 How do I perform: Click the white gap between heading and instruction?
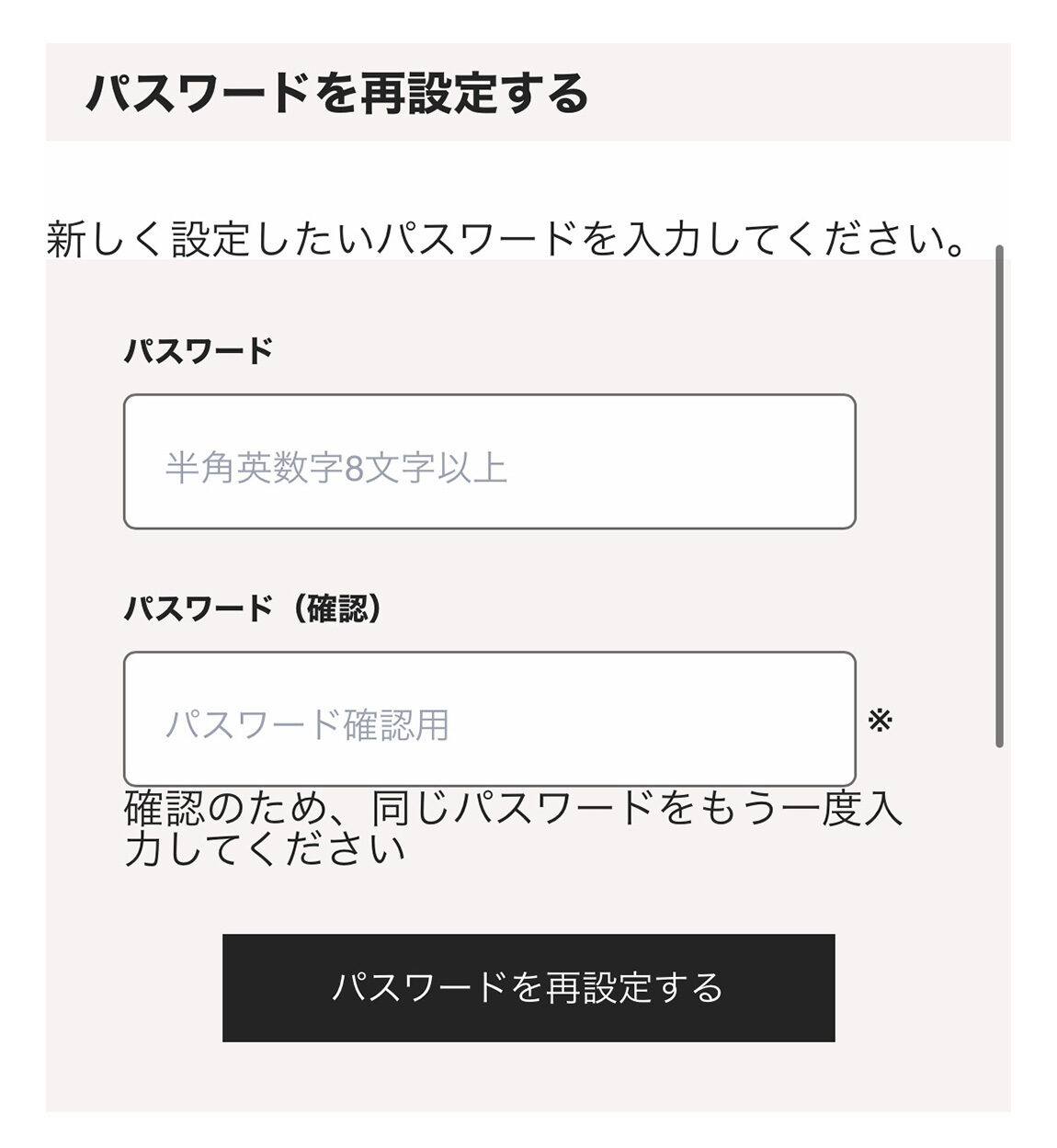coord(528,178)
